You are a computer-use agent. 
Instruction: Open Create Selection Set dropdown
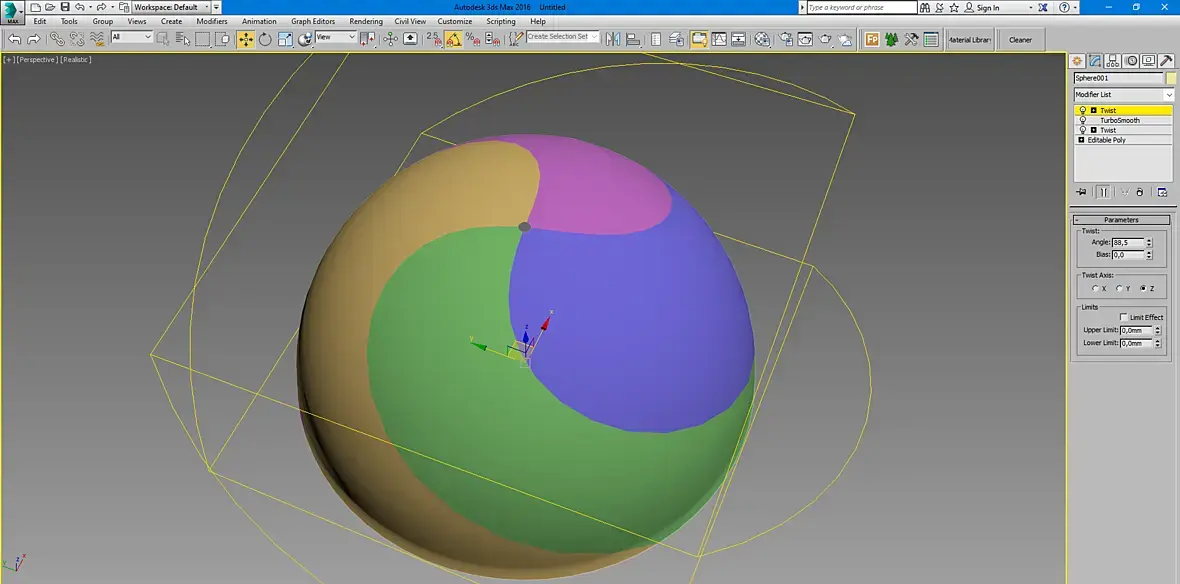pyautogui.click(x=563, y=36)
